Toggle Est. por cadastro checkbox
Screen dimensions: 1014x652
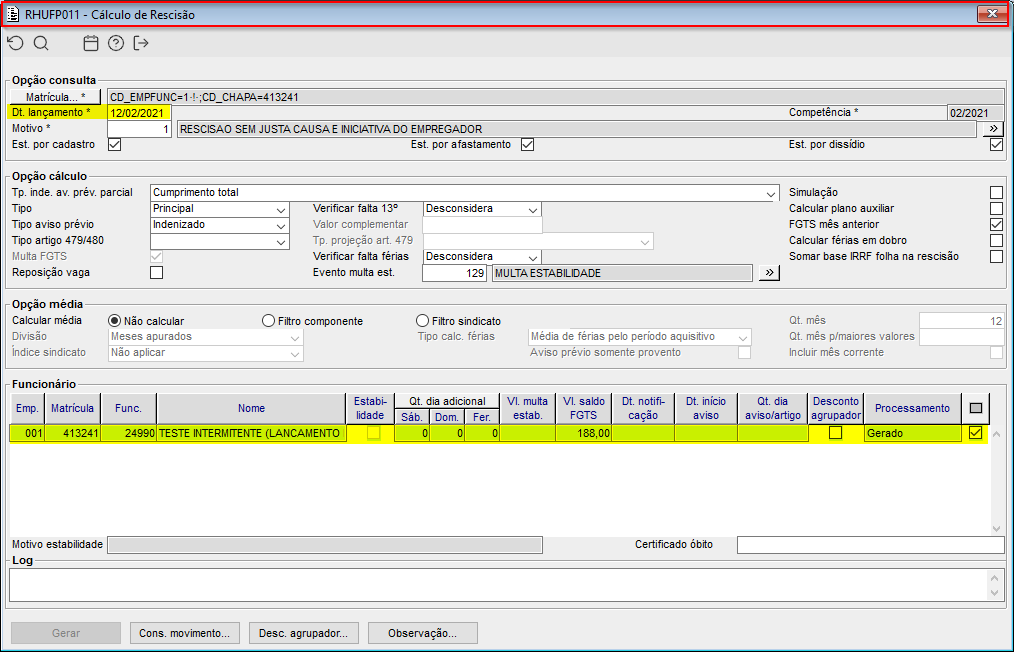point(114,144)
